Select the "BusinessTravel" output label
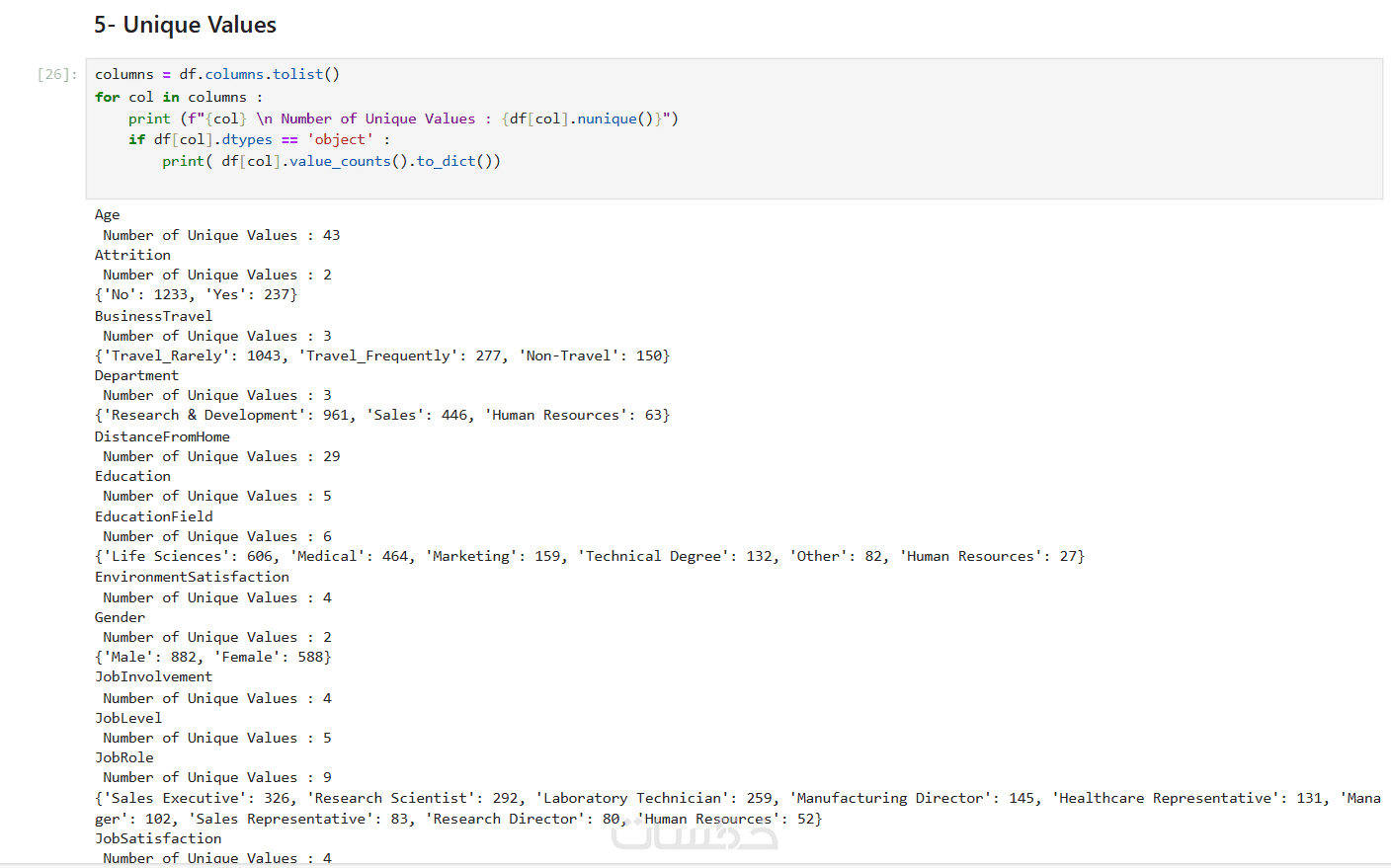Viewport: 1391px width, 868px height. coord(153,316)
